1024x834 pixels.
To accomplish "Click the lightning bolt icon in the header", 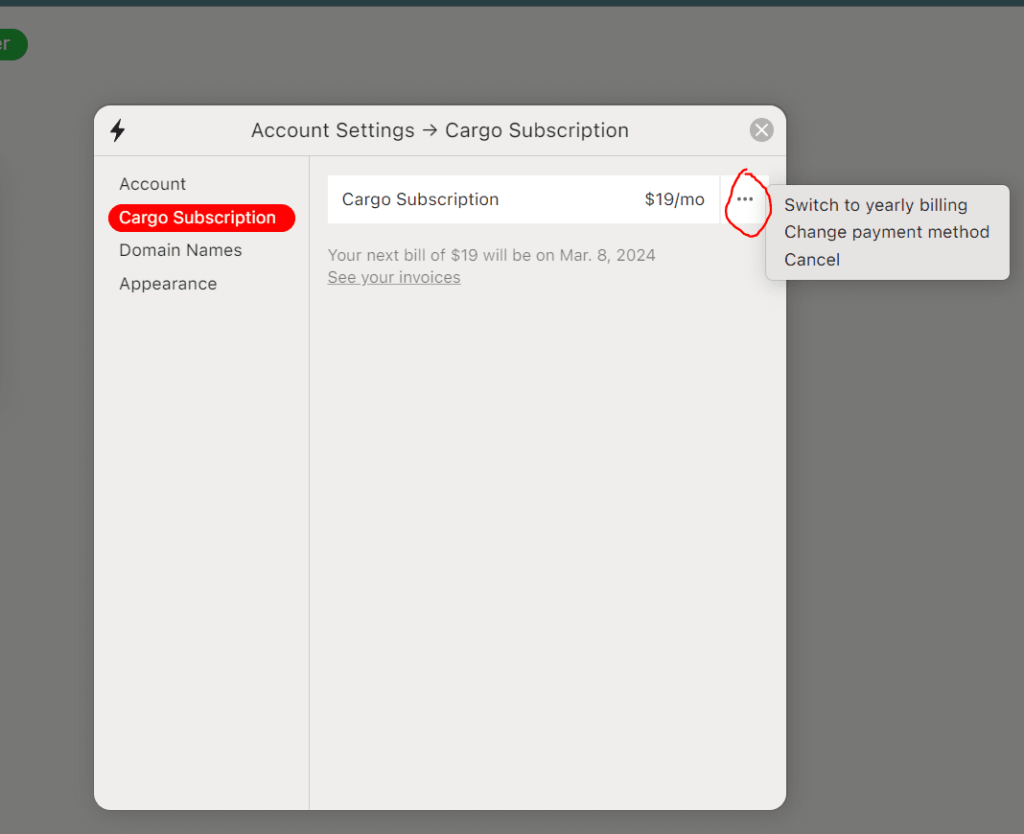I will coord(118,130).
